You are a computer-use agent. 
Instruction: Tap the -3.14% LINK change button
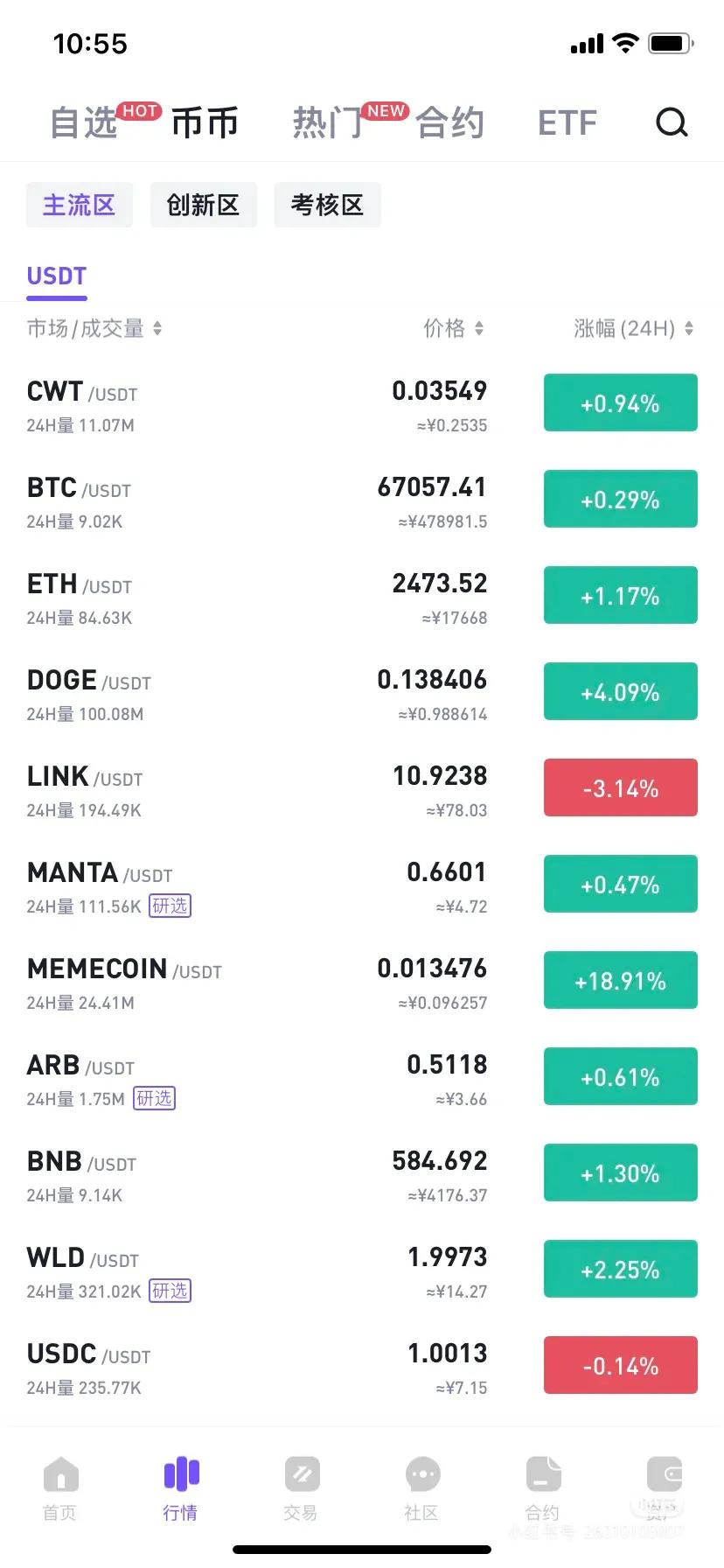click(x=621, y=787)
